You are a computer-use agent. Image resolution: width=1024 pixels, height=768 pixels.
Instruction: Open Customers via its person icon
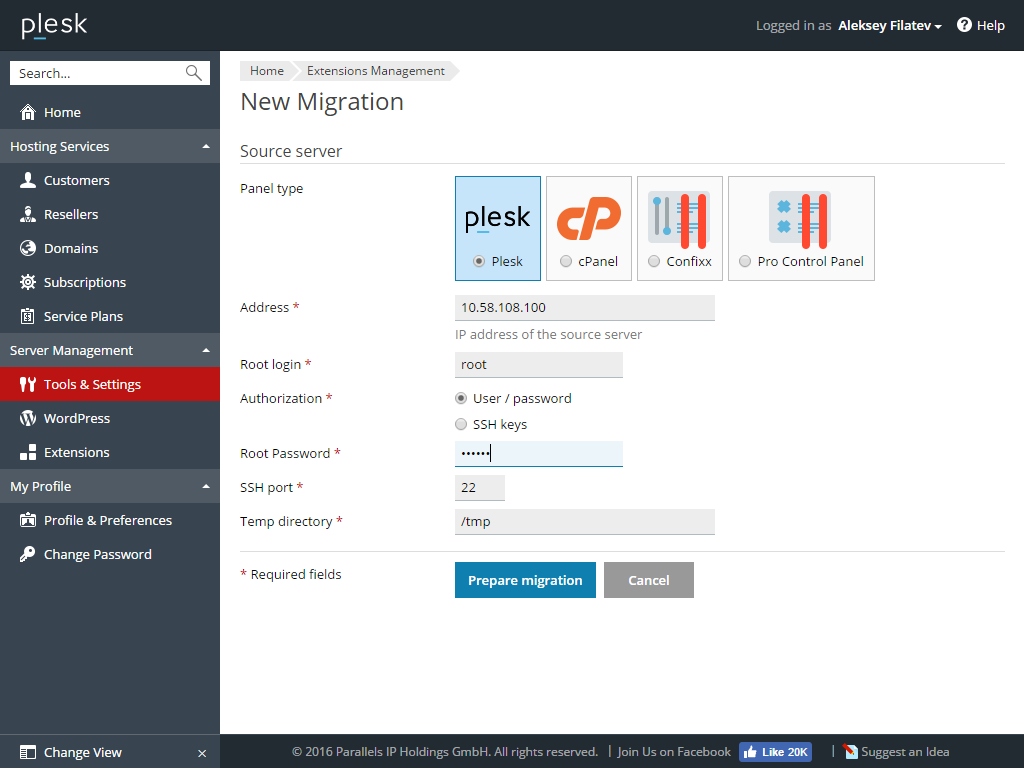pyautogui.click(x=28, y=180)
